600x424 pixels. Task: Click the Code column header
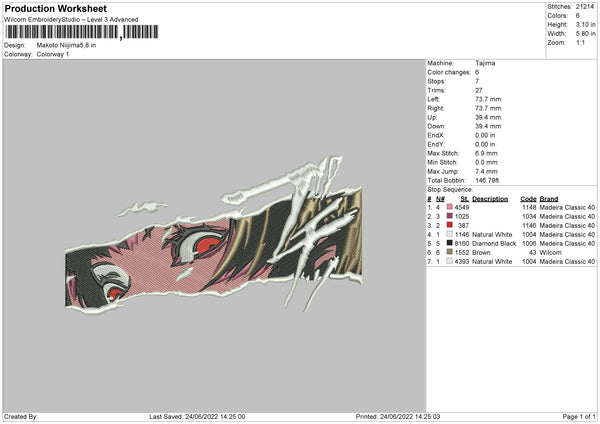click(x=528, y=199)
